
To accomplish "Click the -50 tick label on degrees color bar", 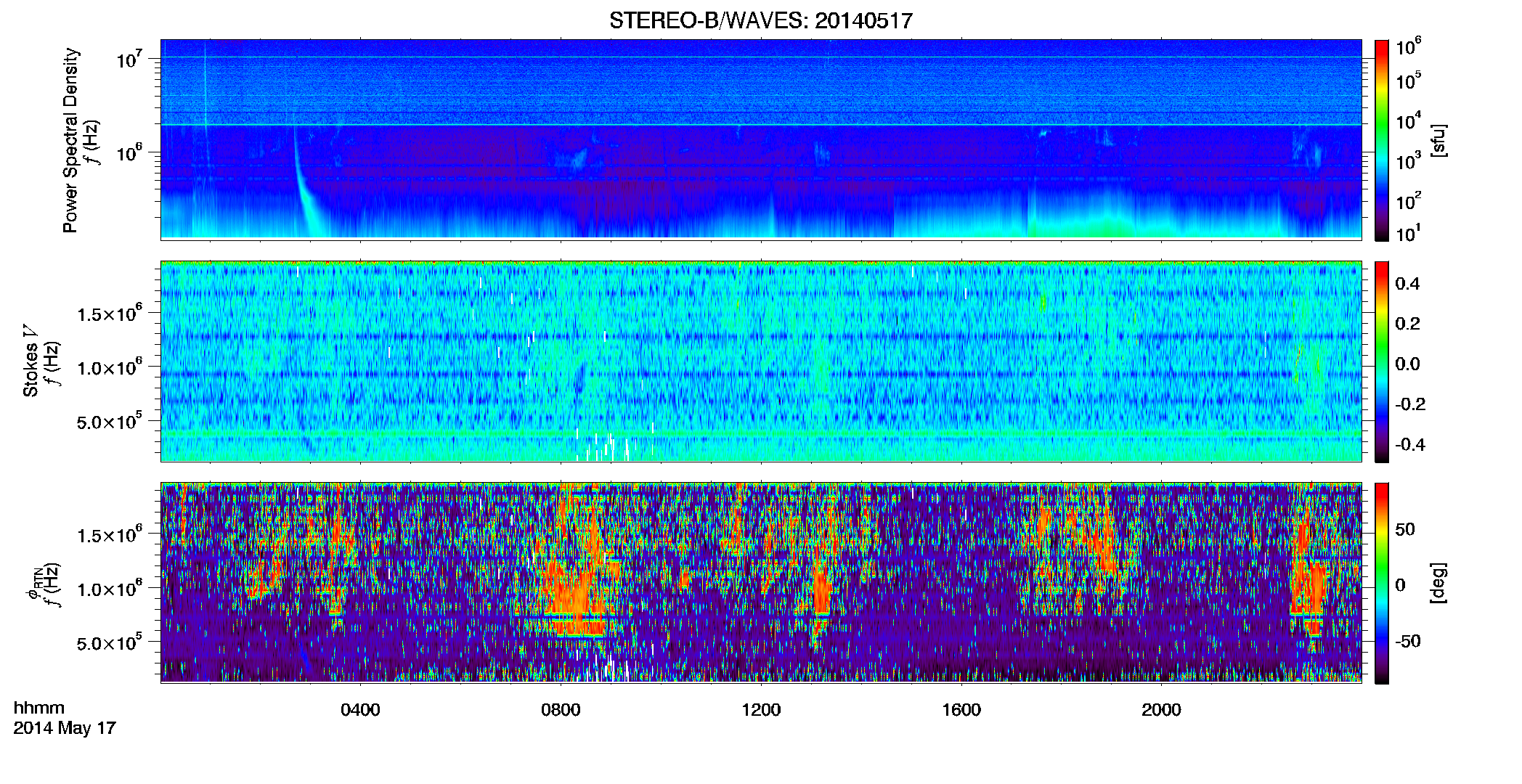I will click(x=1408, y=641).
